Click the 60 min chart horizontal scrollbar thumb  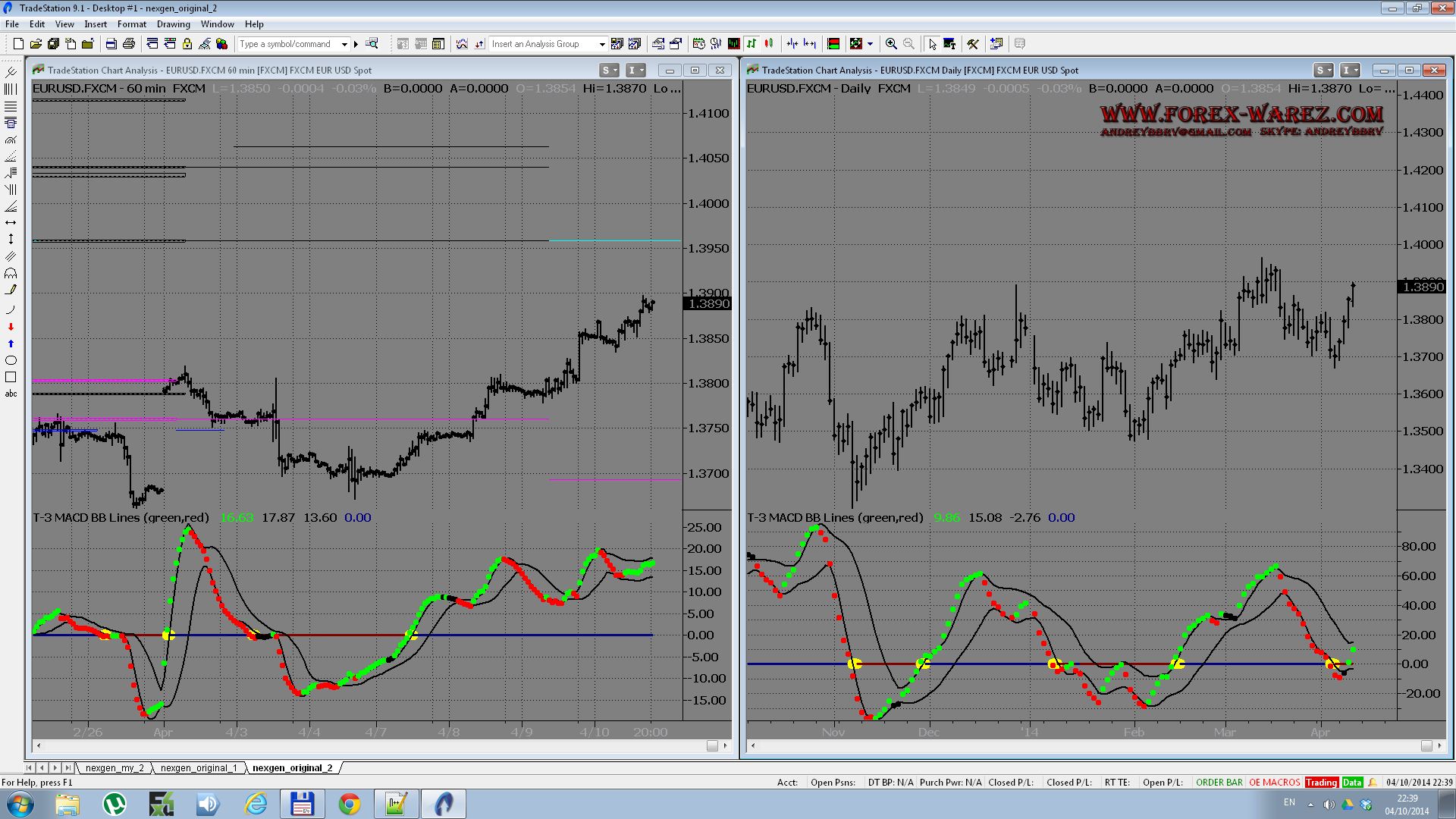712,746
